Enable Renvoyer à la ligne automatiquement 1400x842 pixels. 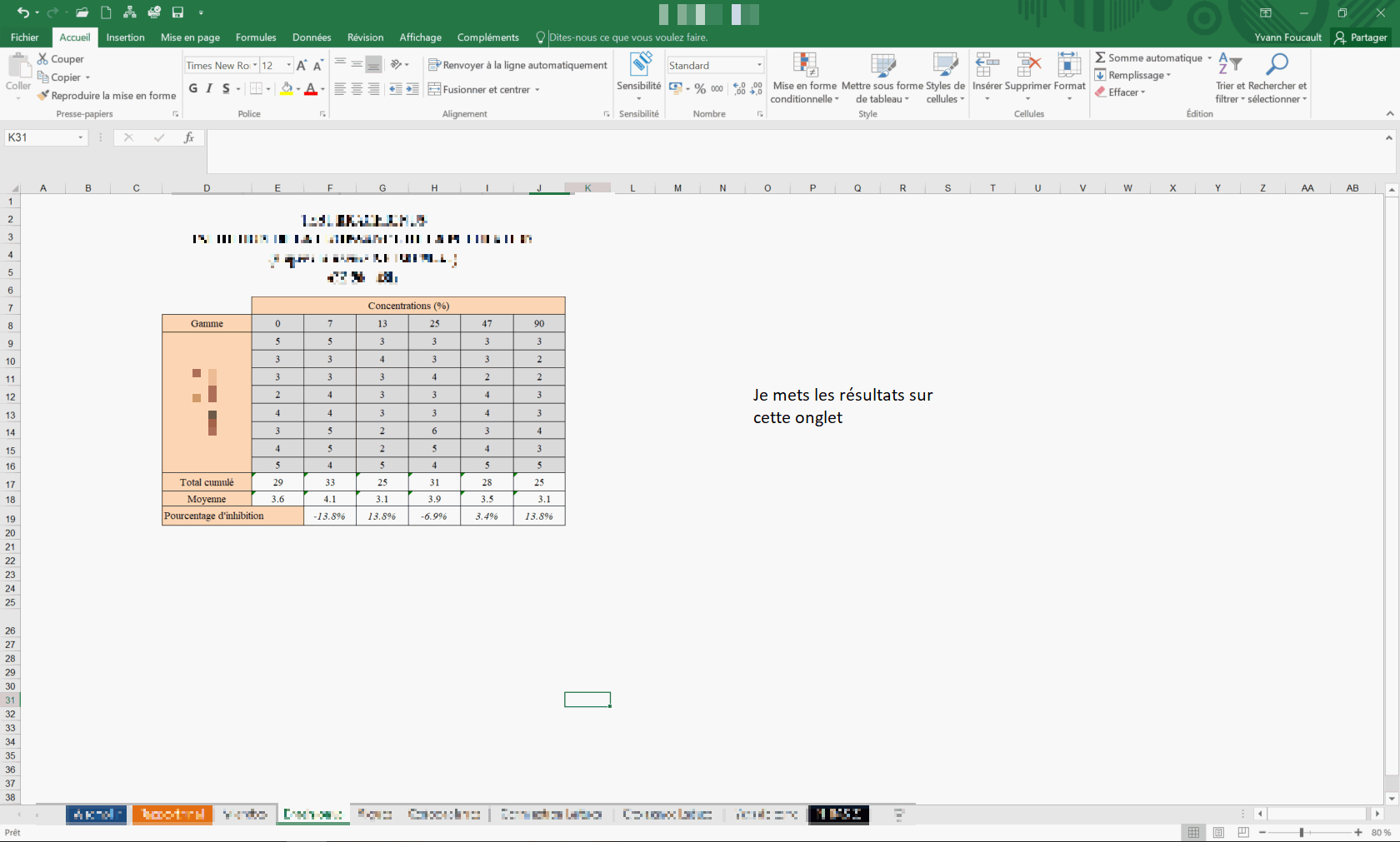[x=517, y=65]
